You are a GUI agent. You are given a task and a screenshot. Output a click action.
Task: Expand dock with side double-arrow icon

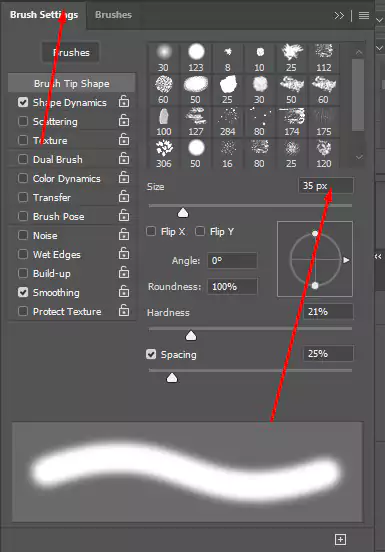tap(378, 257)
